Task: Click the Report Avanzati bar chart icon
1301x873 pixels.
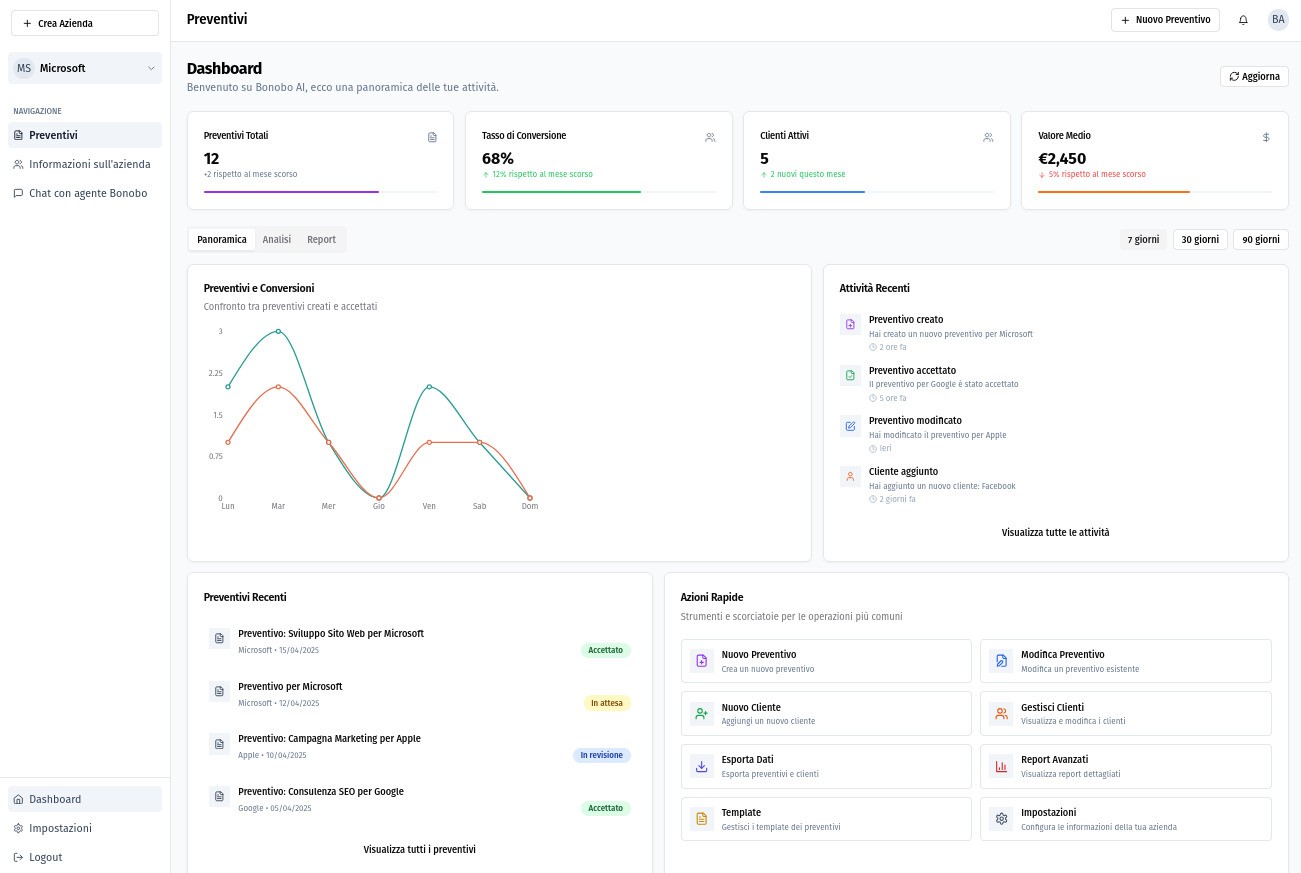Action: (x=1000, y=767)
